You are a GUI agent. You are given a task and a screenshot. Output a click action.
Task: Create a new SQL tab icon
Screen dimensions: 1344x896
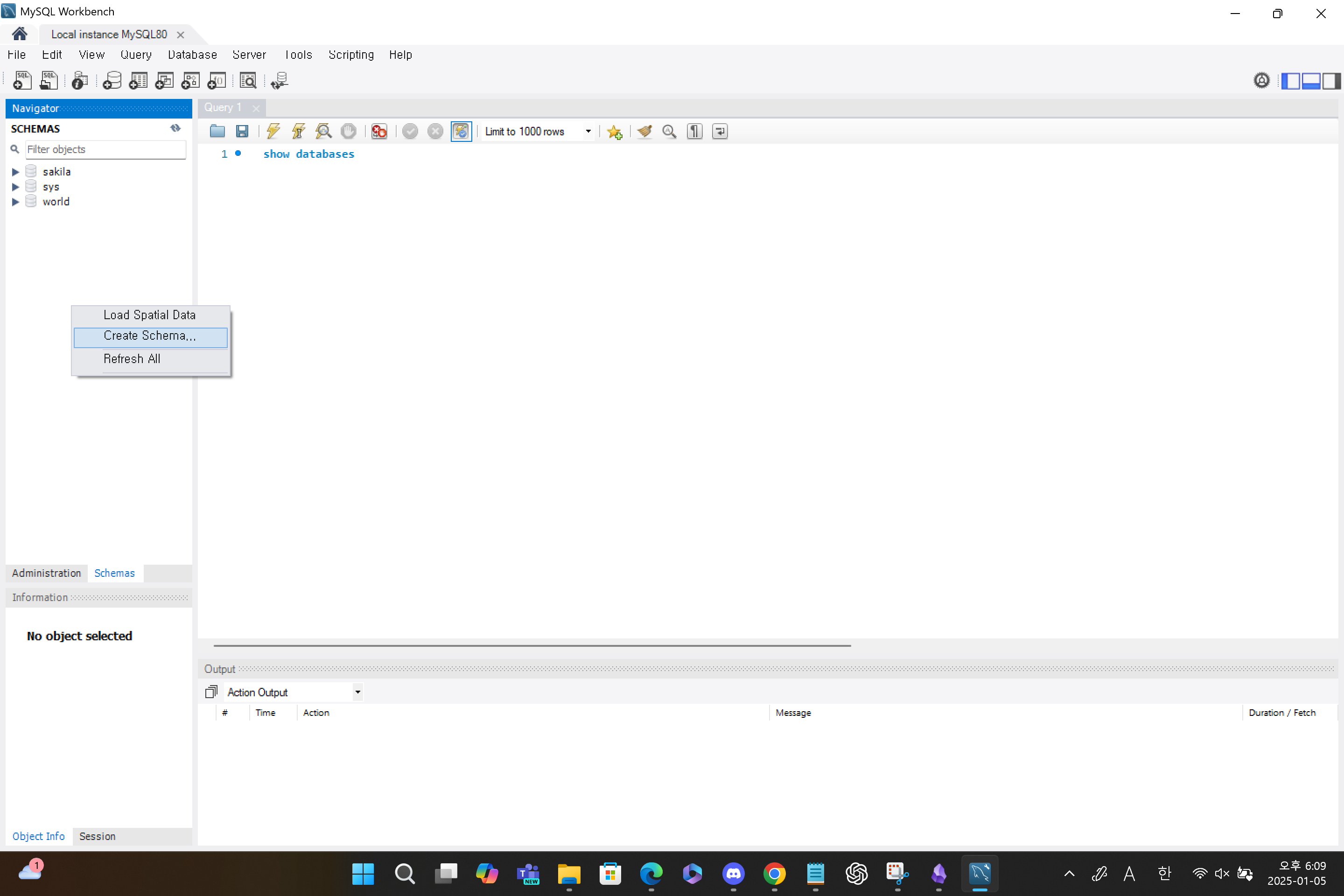[x=22, y=81]
